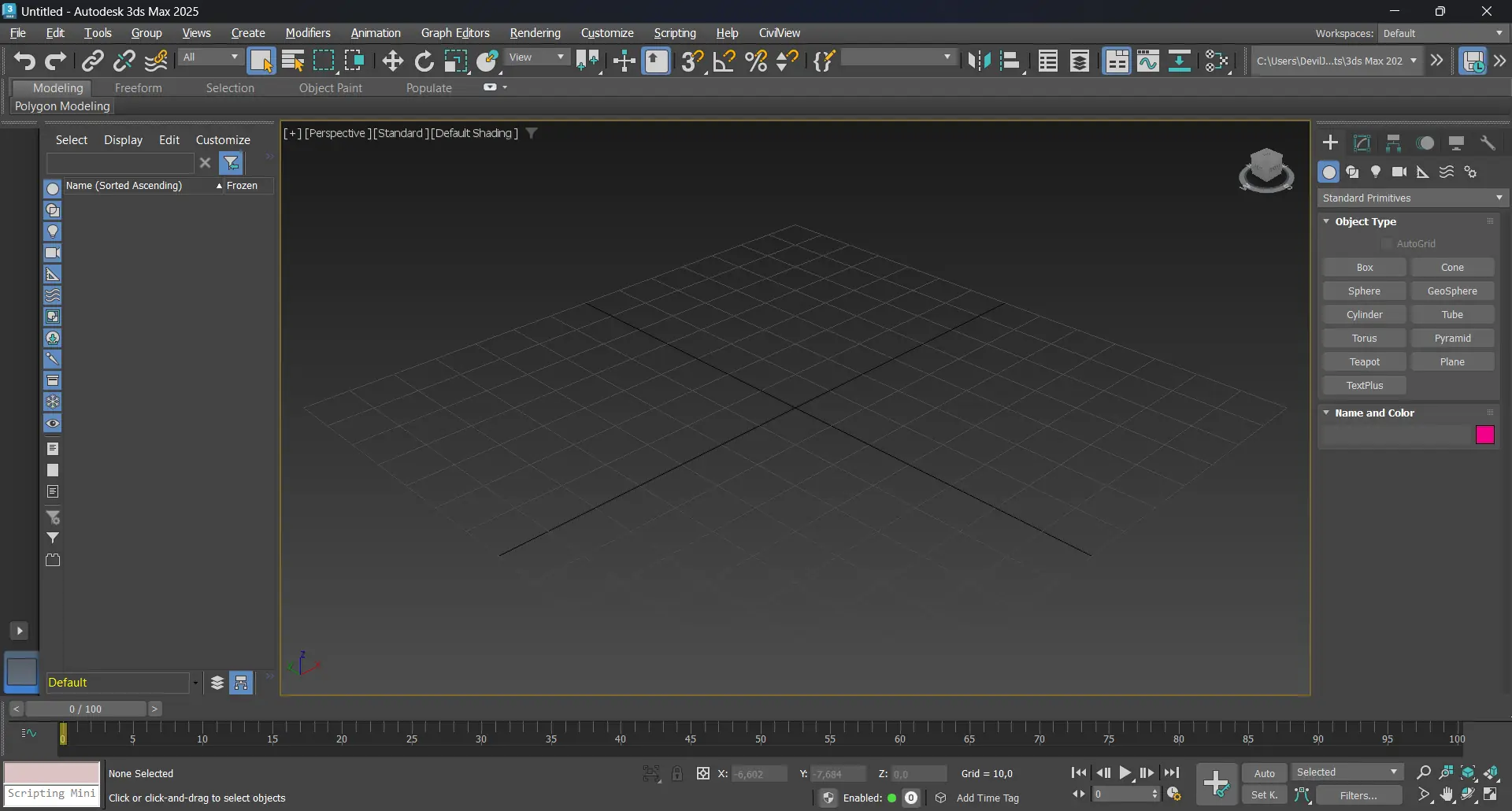Select the Move tool in the main toolbar
1512x811 pixels.
(x=392, y=61)
